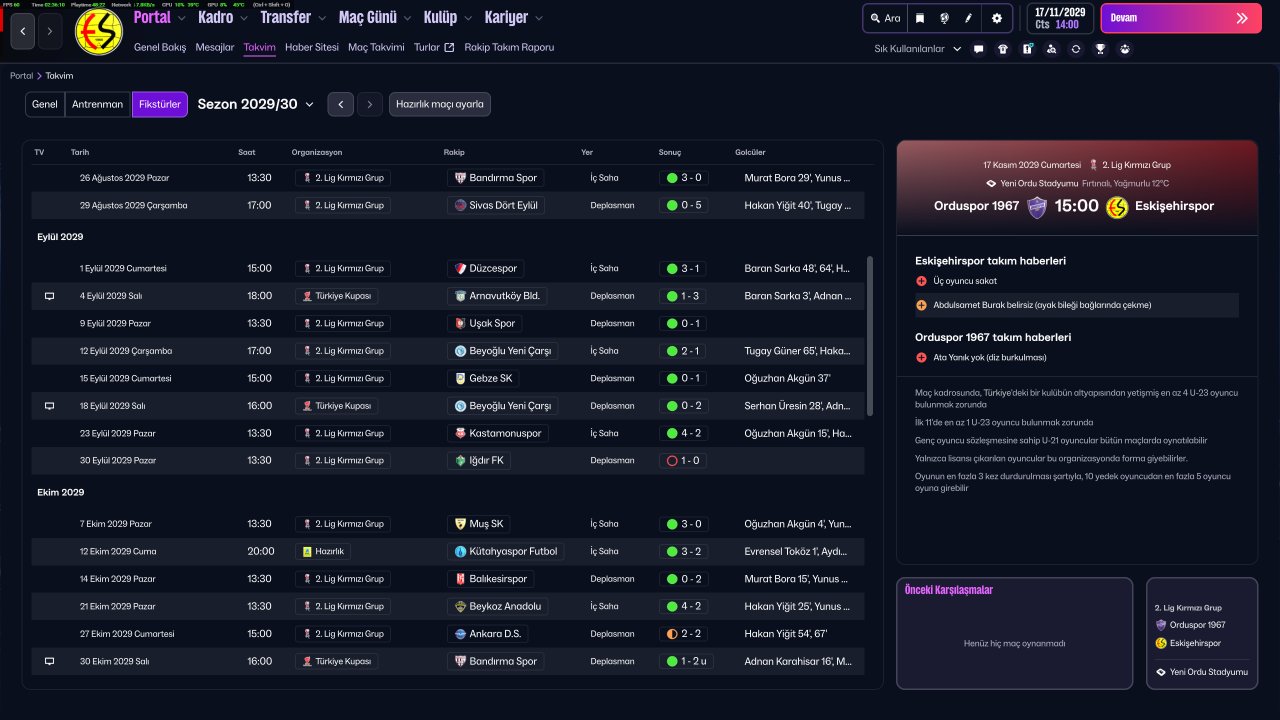Show previous season with left arrow
This screenshot has height=720, width=1280.
(341, 104)
